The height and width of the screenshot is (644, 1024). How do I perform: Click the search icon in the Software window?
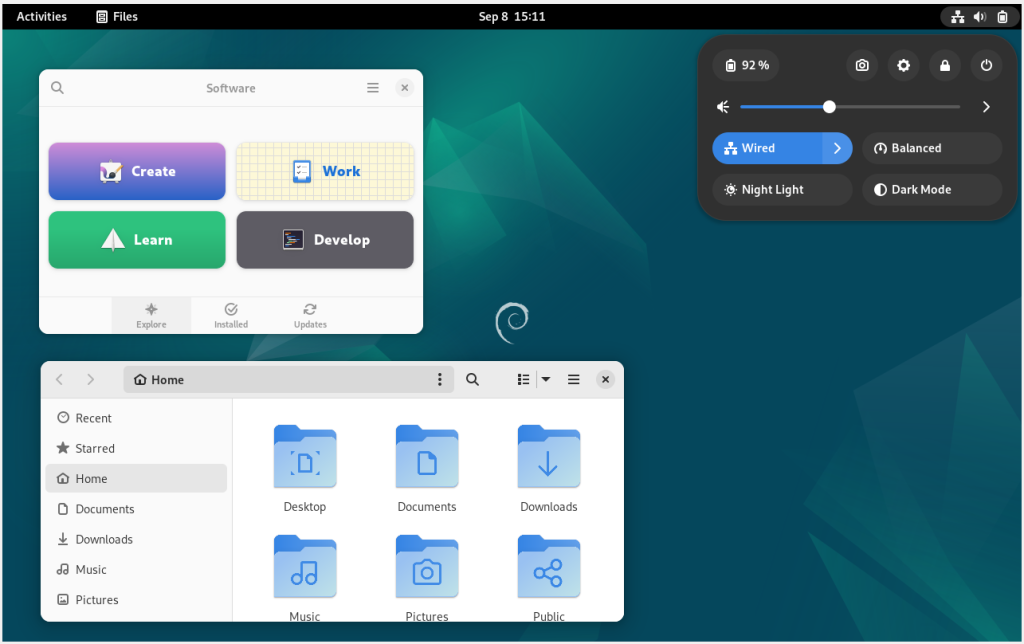tap(57, 87)
